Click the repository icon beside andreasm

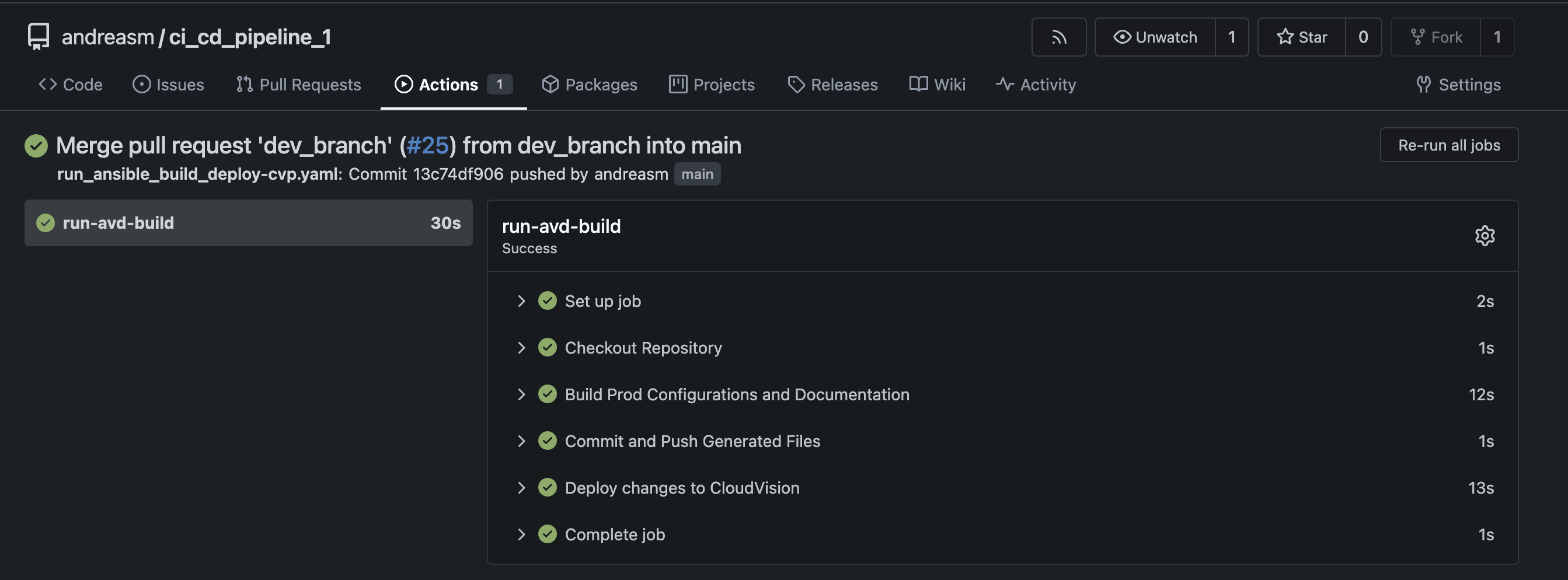(39, 37)
